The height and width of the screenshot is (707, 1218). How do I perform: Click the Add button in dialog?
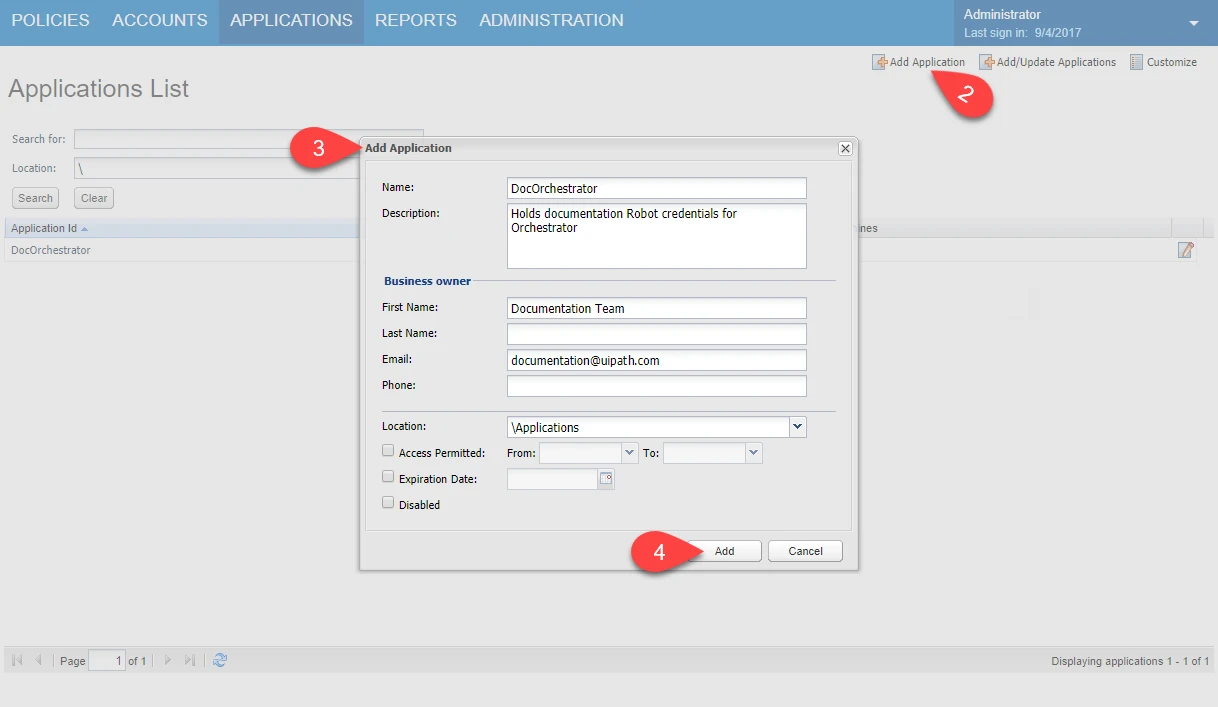point(724,551)
